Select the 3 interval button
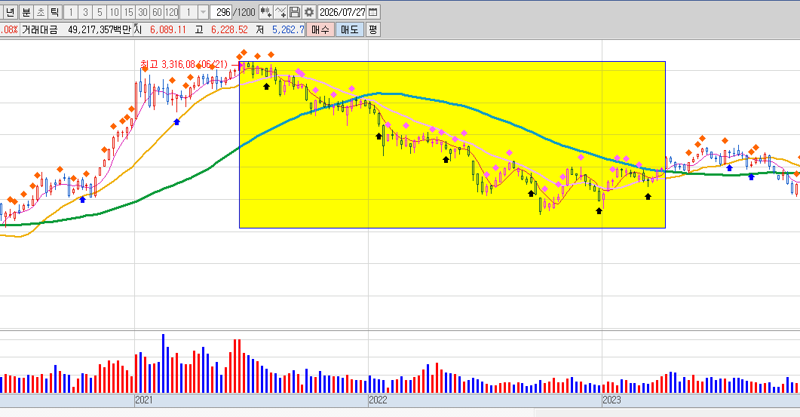800x417 pixels. pos(85,12)
